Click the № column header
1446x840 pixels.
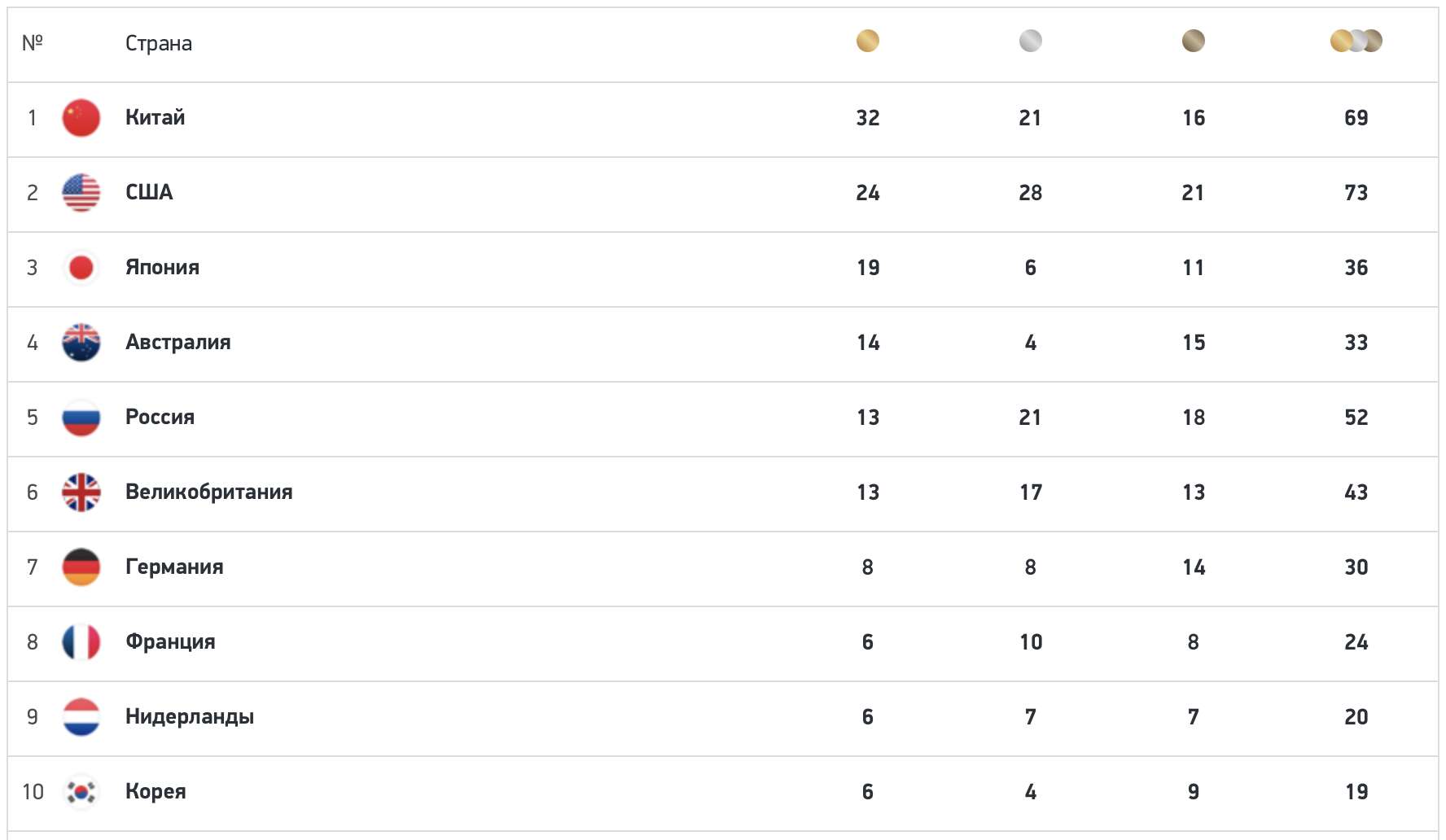[33, 42]
